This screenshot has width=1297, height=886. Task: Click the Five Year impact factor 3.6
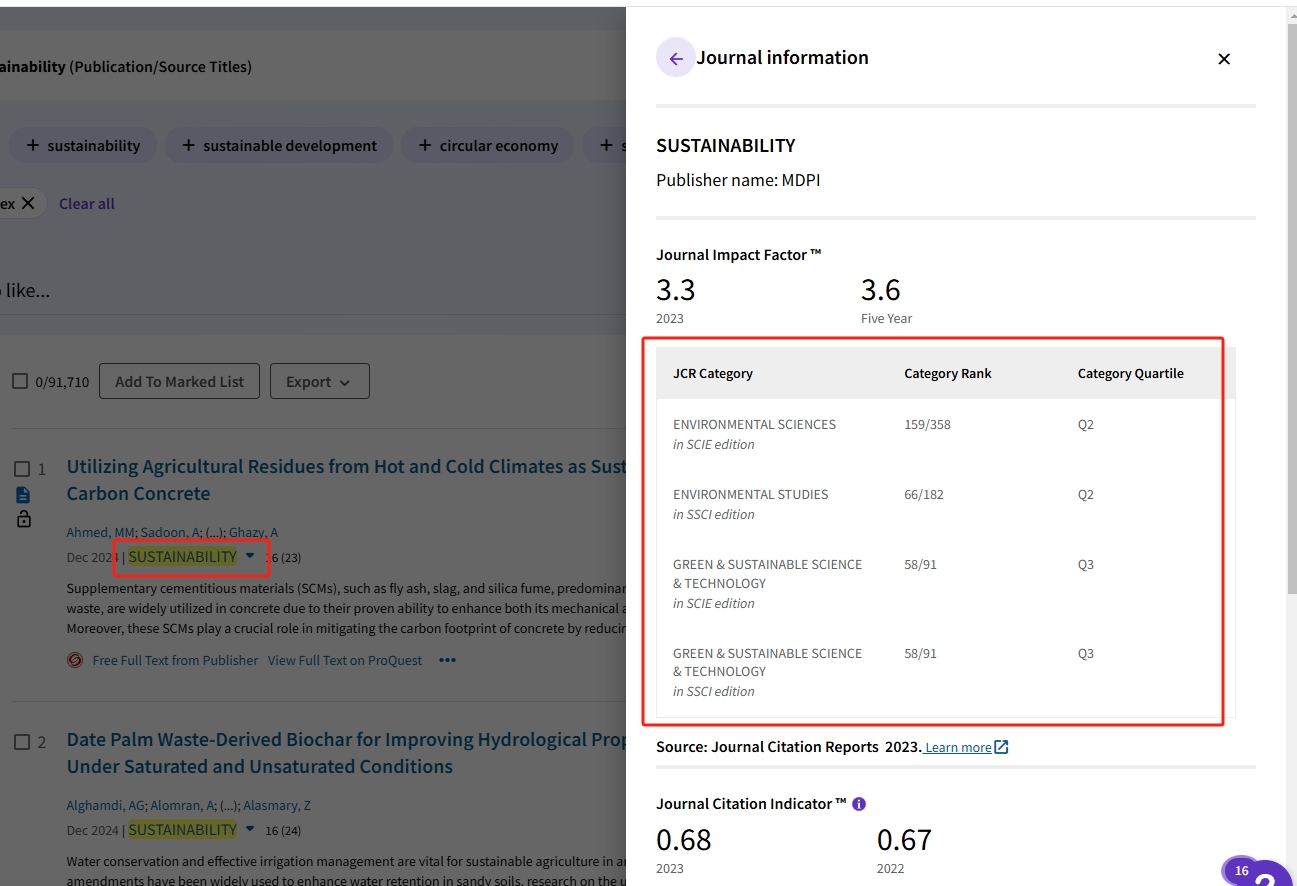coord(880,290)
